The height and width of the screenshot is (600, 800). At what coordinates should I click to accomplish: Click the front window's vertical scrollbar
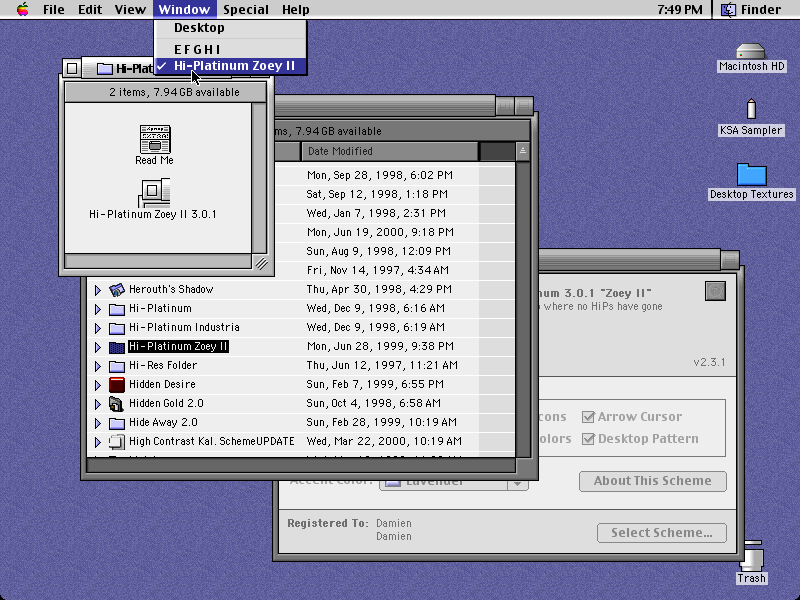pyautogui.click(x=259, y=178)
